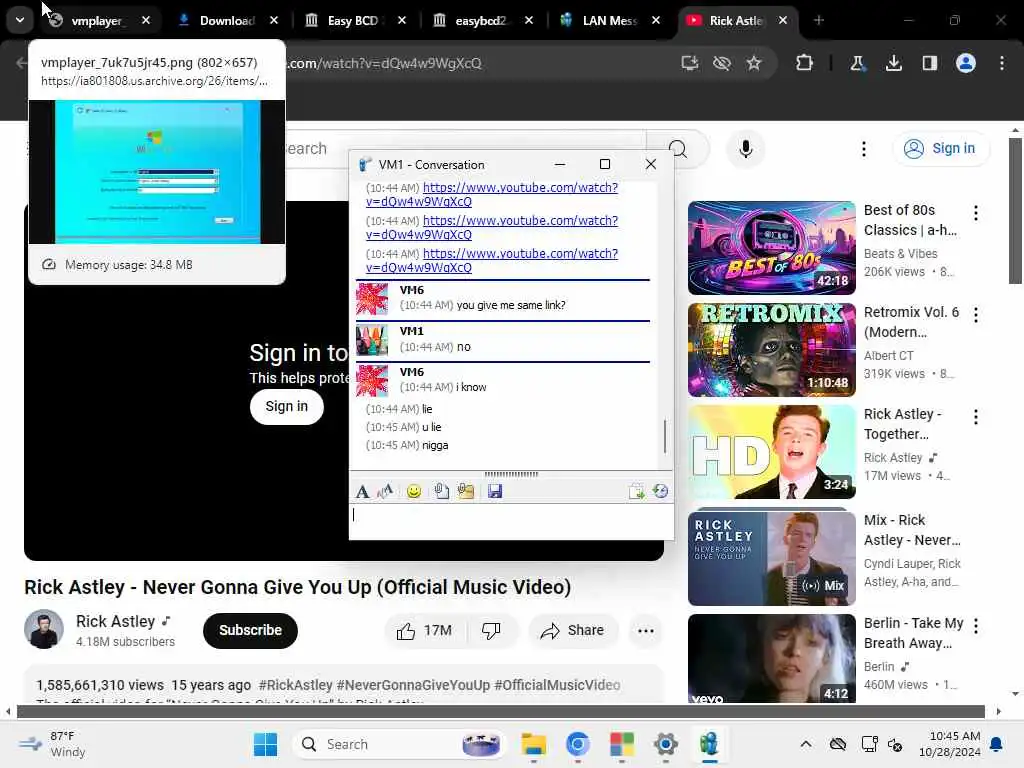This screenshot has width=1024, height=768.
Task: Open the first youtube link in conversation
Action: click(492, 195)
